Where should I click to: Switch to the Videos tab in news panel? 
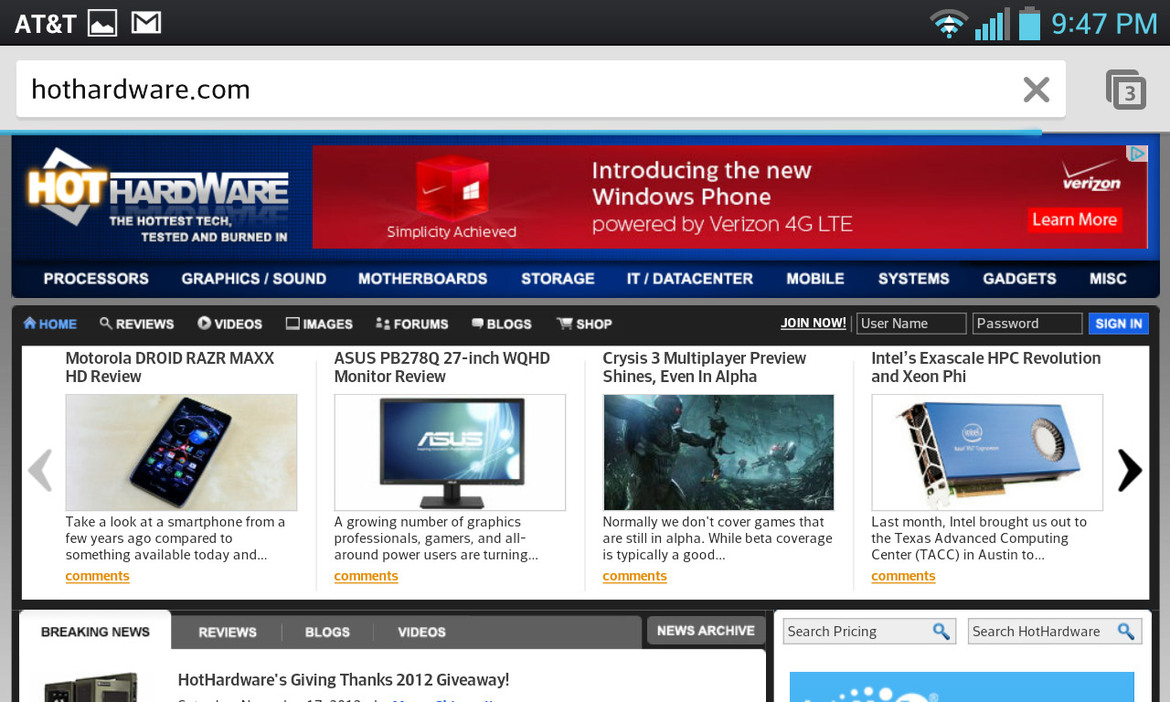422,632
